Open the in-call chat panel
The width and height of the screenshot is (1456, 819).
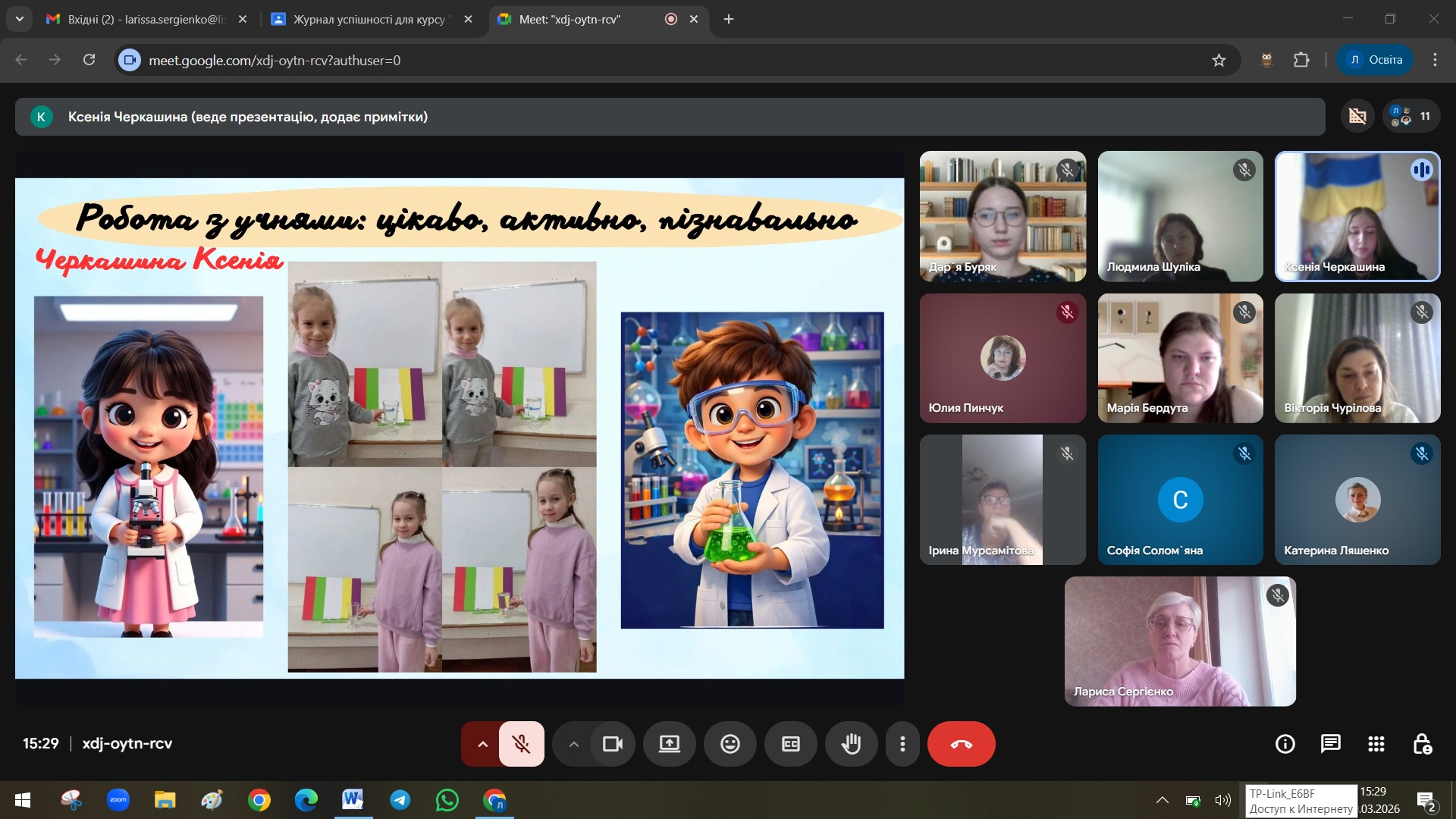(1330, 744)
